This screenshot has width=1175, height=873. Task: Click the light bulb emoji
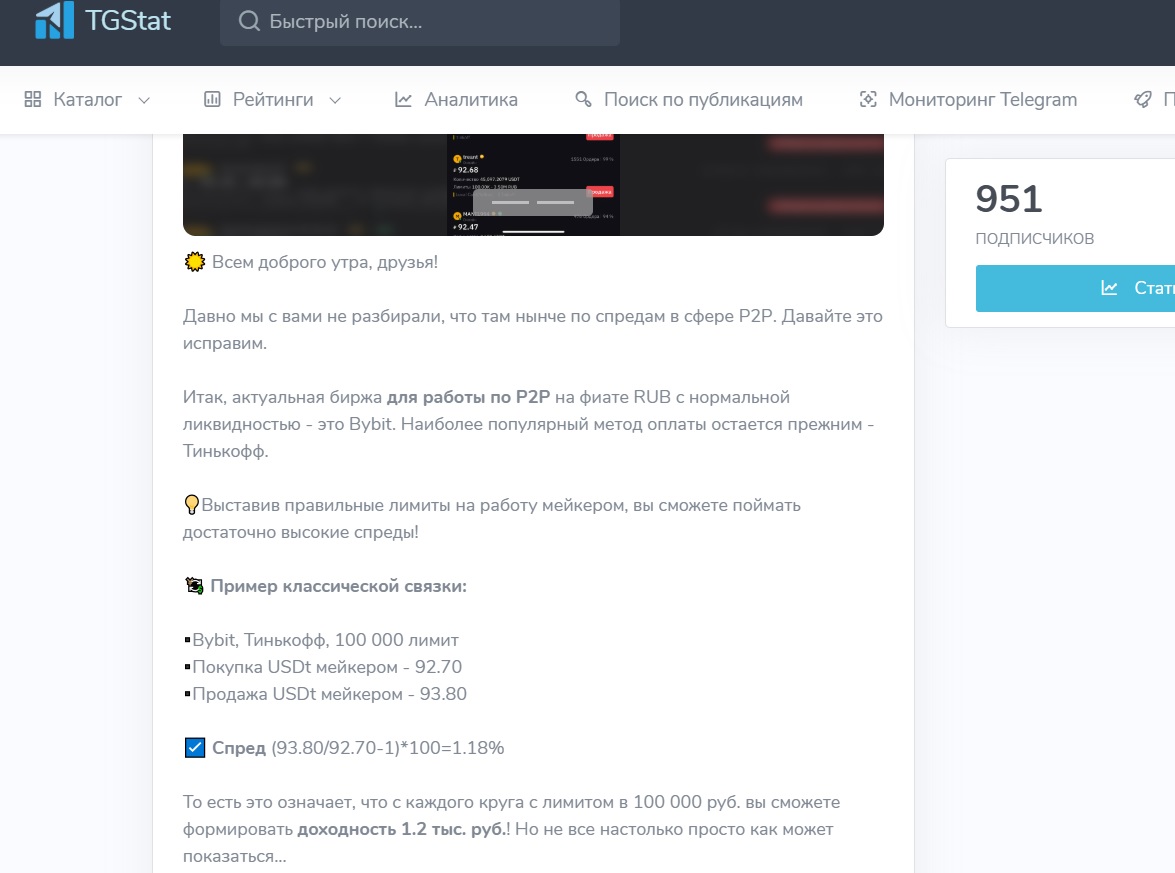191,505
